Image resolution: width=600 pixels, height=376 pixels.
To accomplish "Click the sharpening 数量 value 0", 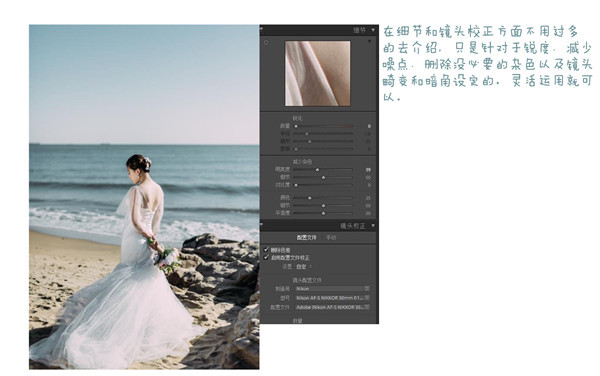I will (x=369, y=126).
